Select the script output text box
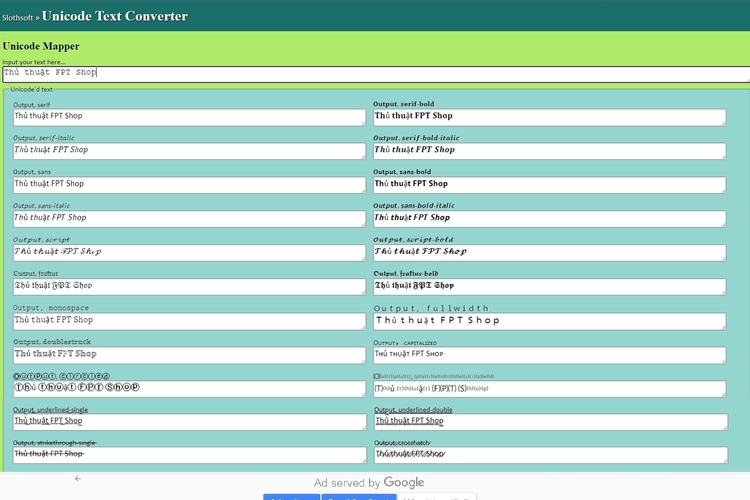The height and width of the screenshot is (500, 750). point(189,253)
